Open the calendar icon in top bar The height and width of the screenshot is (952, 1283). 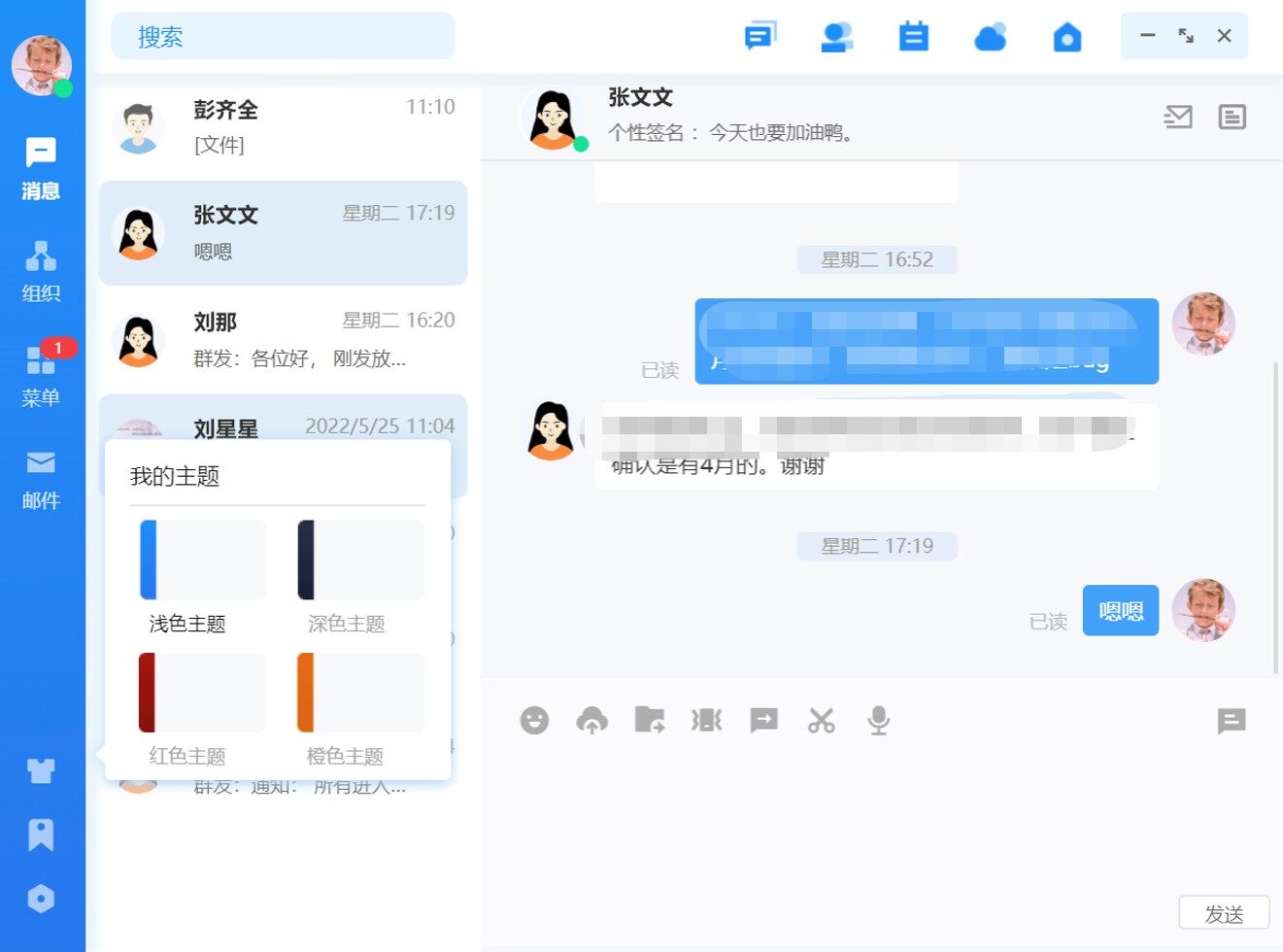click(x=913, y=37)
